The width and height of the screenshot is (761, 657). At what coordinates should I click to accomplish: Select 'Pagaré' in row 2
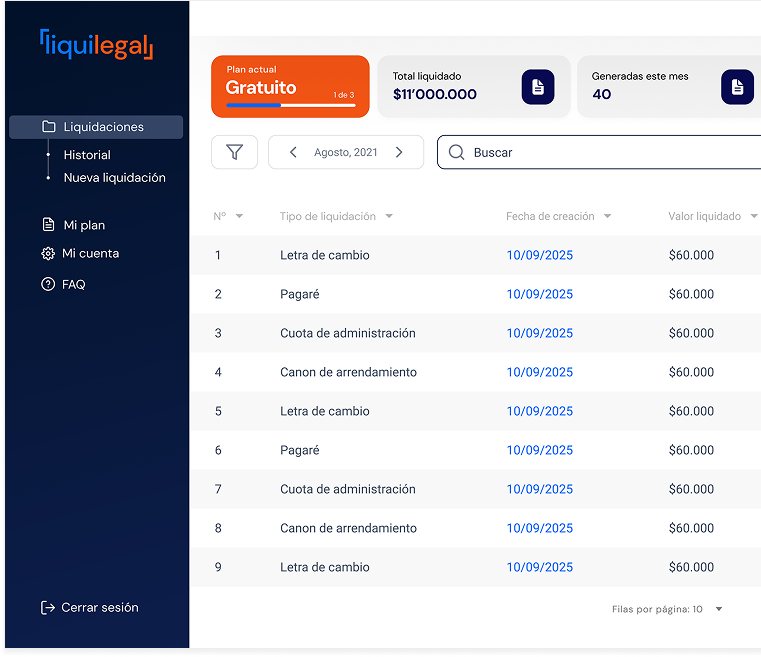(299, 295)
